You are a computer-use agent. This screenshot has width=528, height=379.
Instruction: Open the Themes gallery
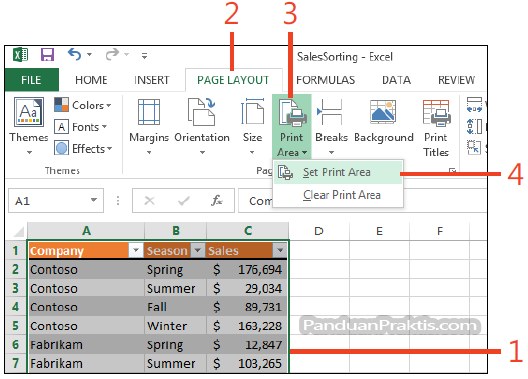[29, 126]
